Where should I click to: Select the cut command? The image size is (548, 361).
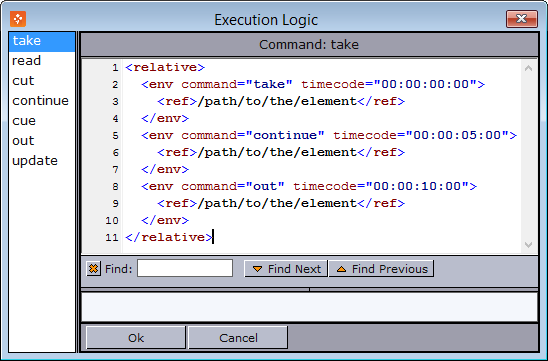pyautogui.click(x=42, y=81)
